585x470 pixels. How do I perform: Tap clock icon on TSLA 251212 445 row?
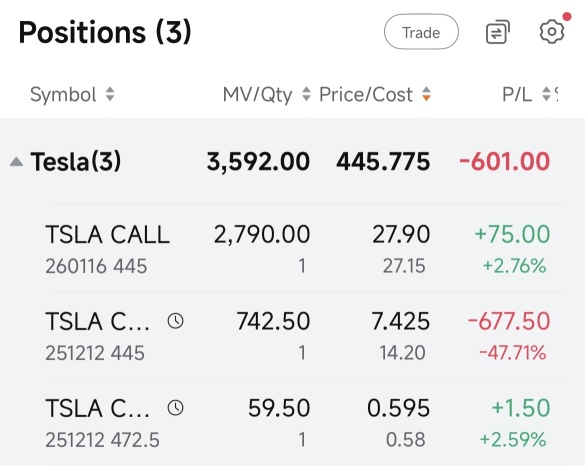click(x=175, y=321)
